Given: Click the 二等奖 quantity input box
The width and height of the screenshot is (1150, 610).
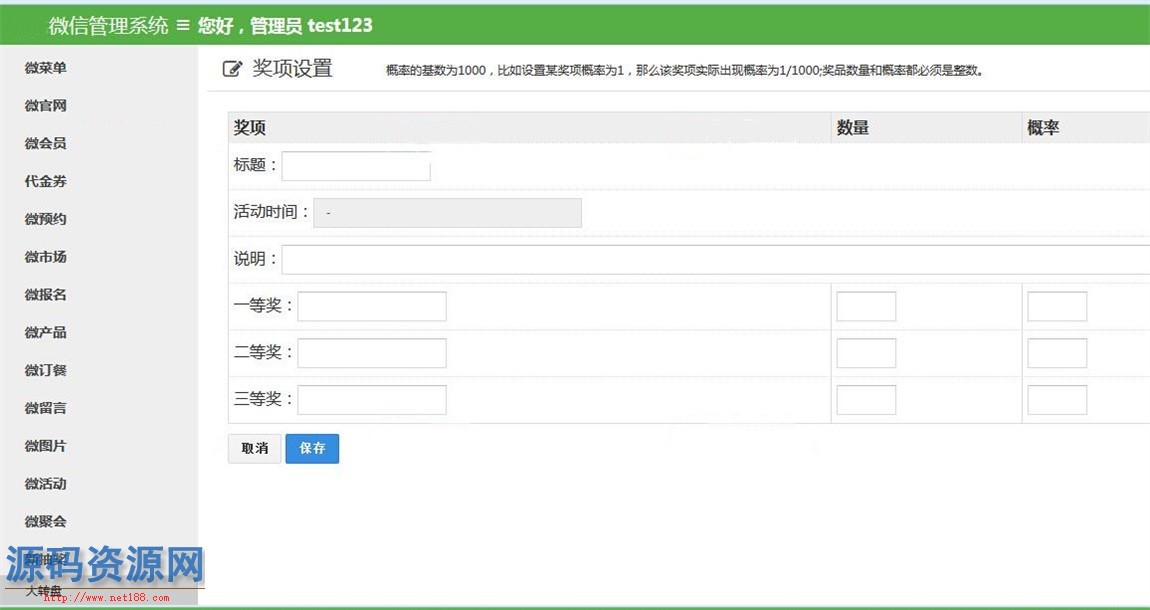Looking at the screenshot, I should pyautogui.click(x=866, y=353).
